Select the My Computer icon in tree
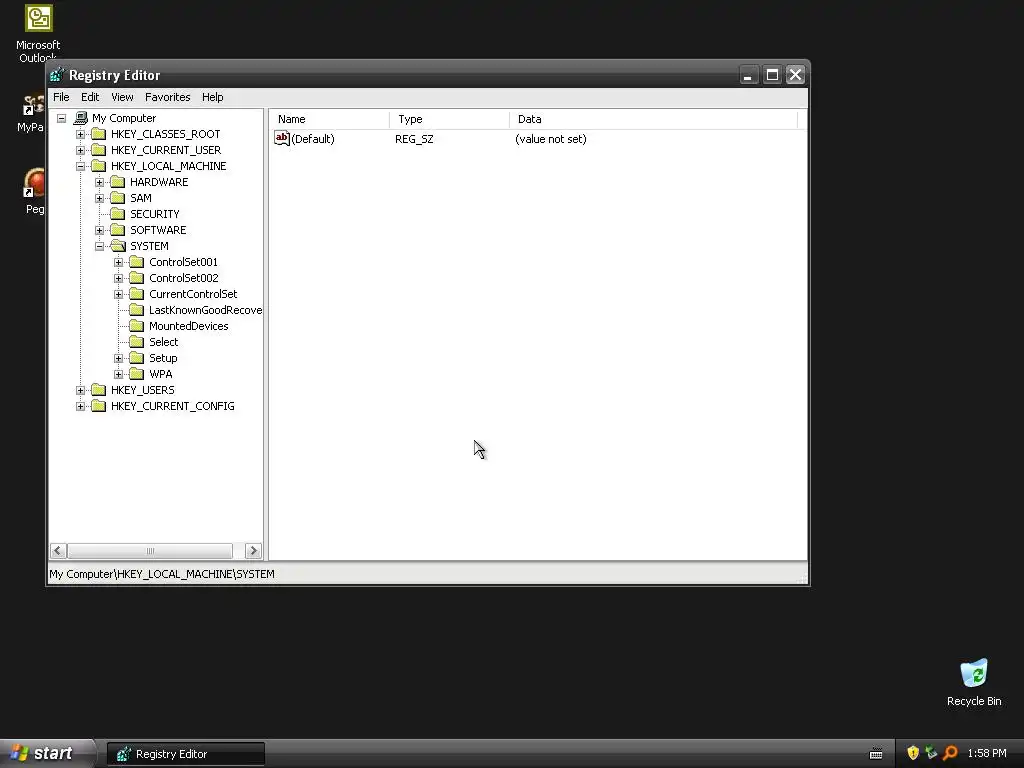Image resolution: width=1024 pixels, height=768 pixels. (x=80, y=118)
